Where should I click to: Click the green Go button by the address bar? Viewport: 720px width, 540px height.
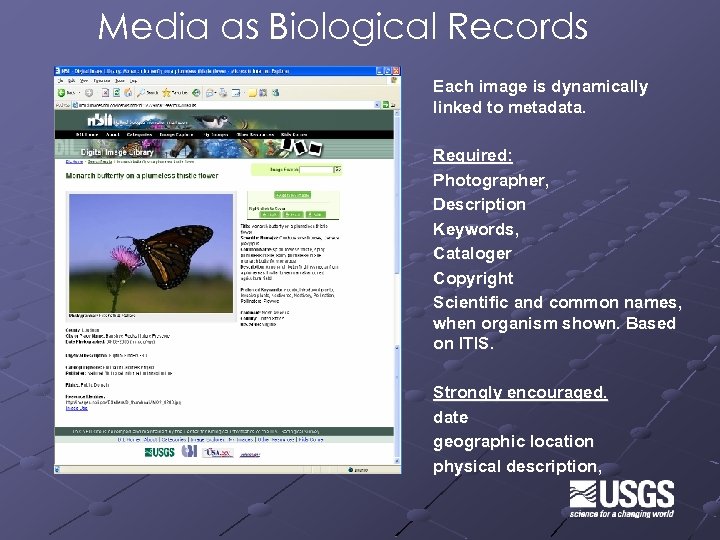(x=386, y=105)
